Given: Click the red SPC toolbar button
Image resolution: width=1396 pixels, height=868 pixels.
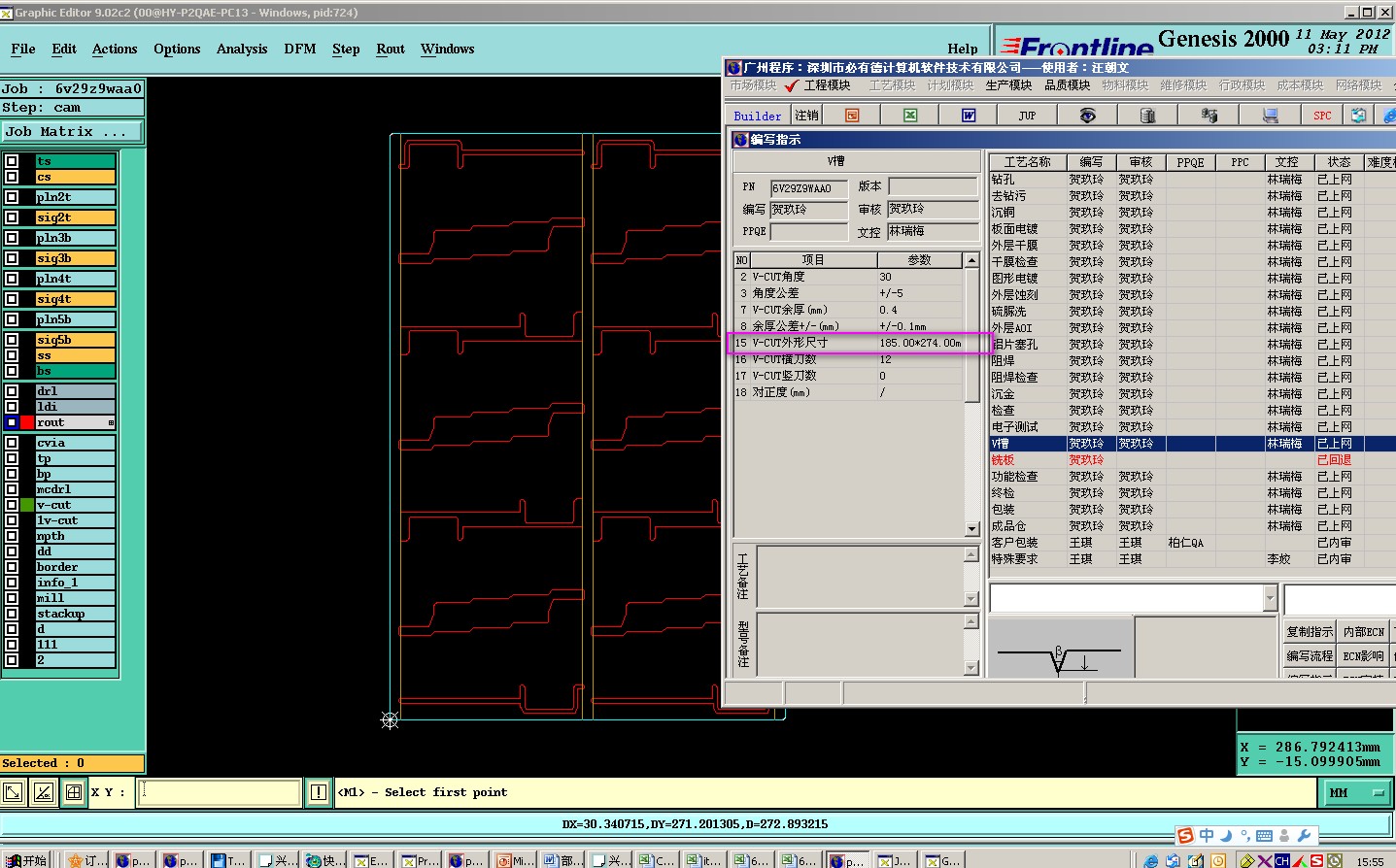Looking at the screenshot, I should pos(1322,116).
